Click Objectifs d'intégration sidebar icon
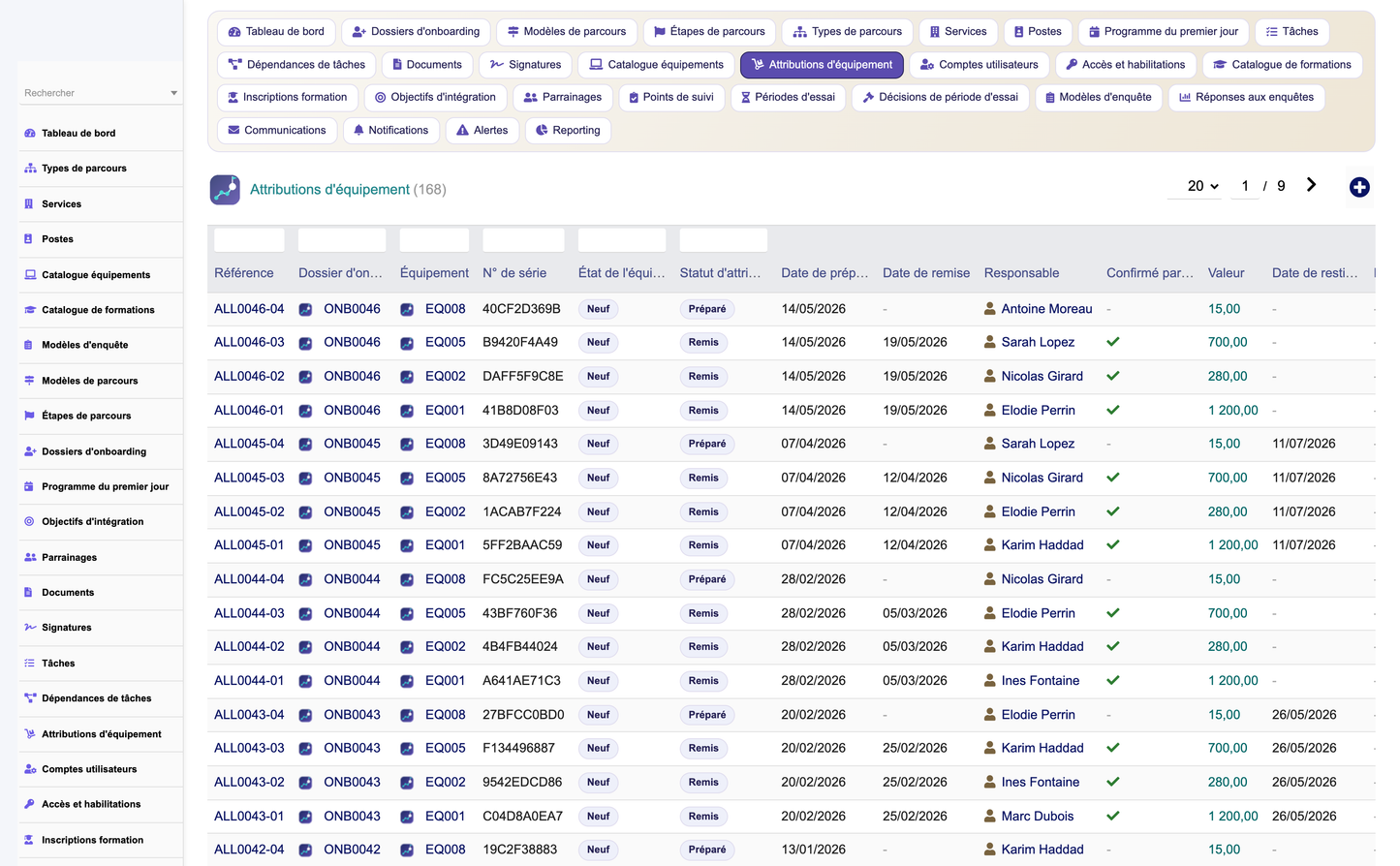1400x866 pixels. coord(29,521)
